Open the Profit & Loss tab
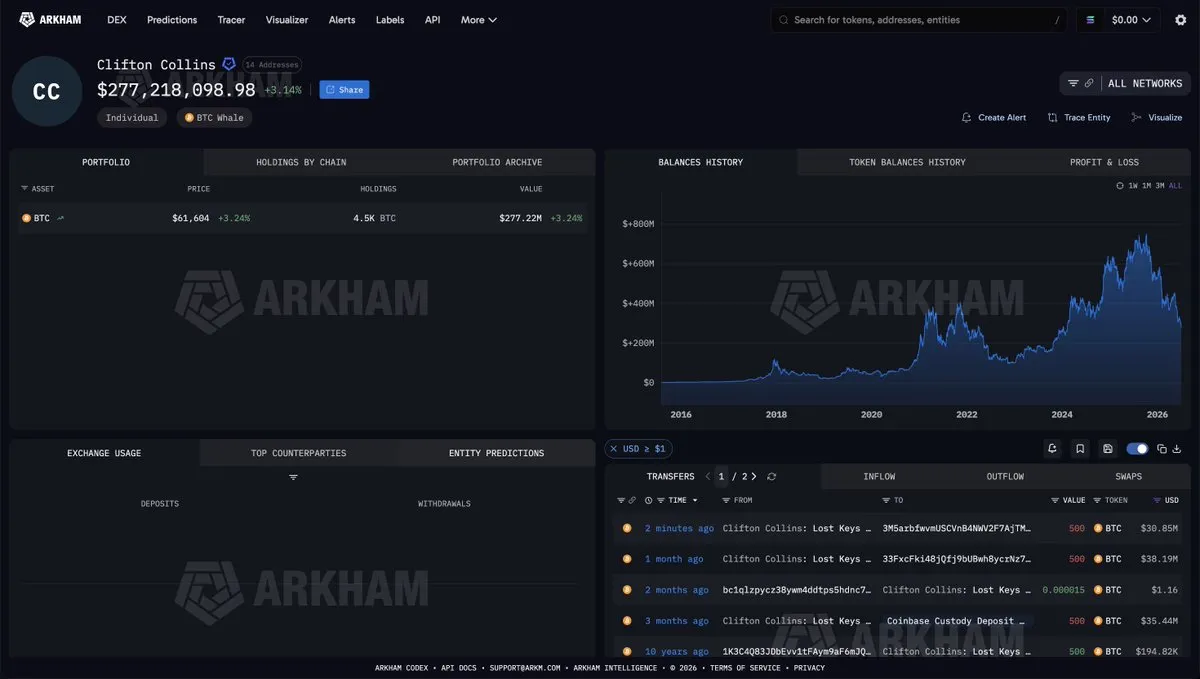 click(1104, 162)
